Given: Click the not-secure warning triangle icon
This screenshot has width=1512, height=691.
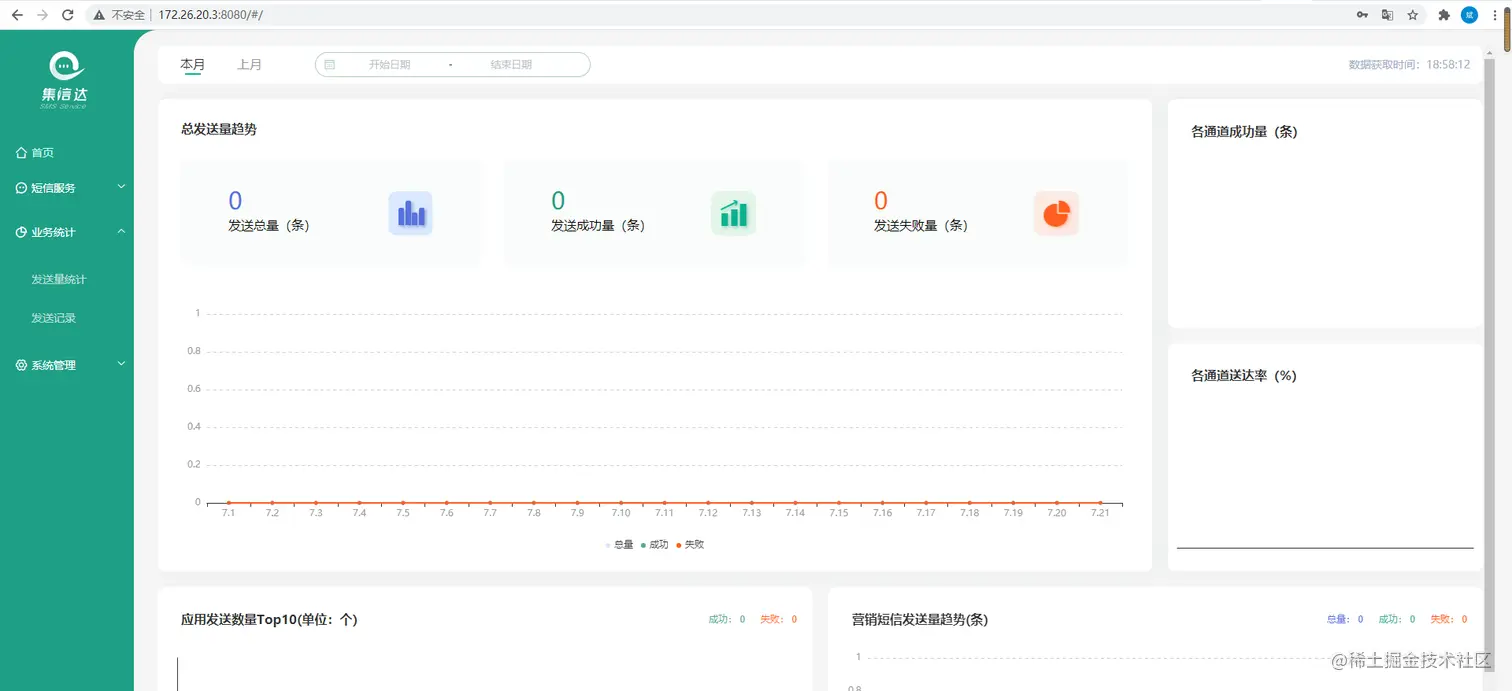Looking at the screenshot, I should (x=99, y=15).
